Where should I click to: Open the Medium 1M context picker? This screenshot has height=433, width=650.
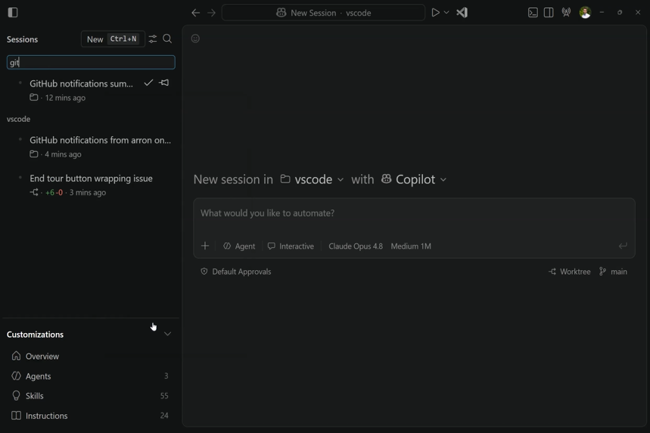tap(411, 246)
